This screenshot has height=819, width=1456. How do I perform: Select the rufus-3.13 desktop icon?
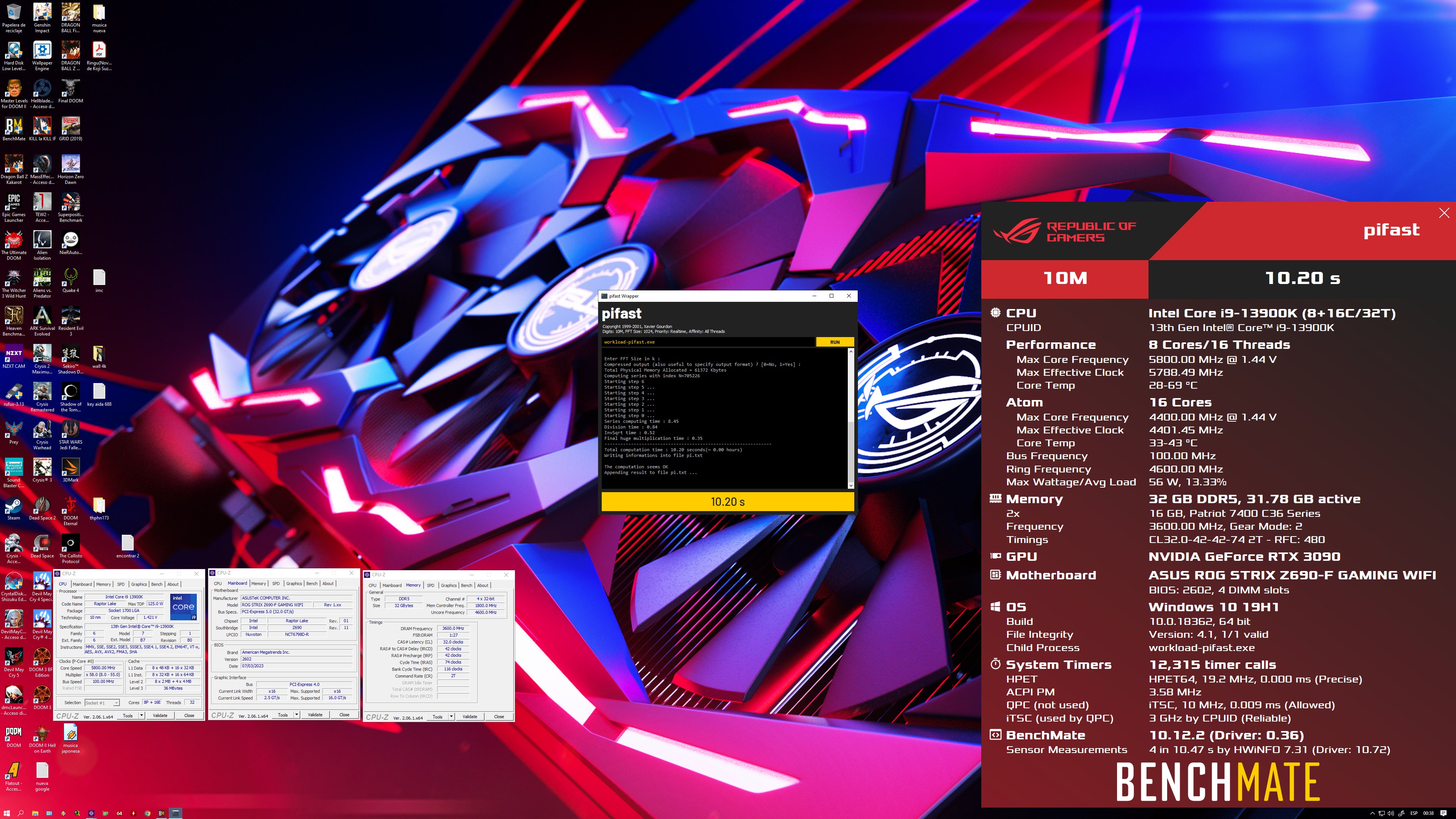click(x=14, y=394)
